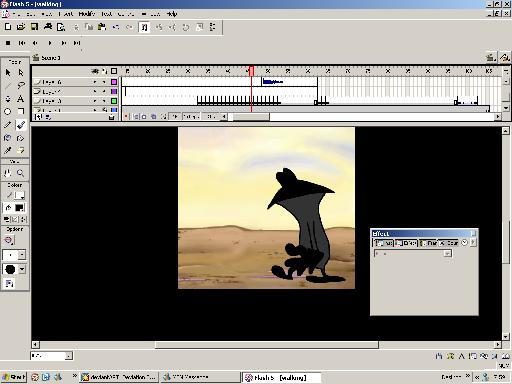Select the Oval tool

(x=8, y=112)
